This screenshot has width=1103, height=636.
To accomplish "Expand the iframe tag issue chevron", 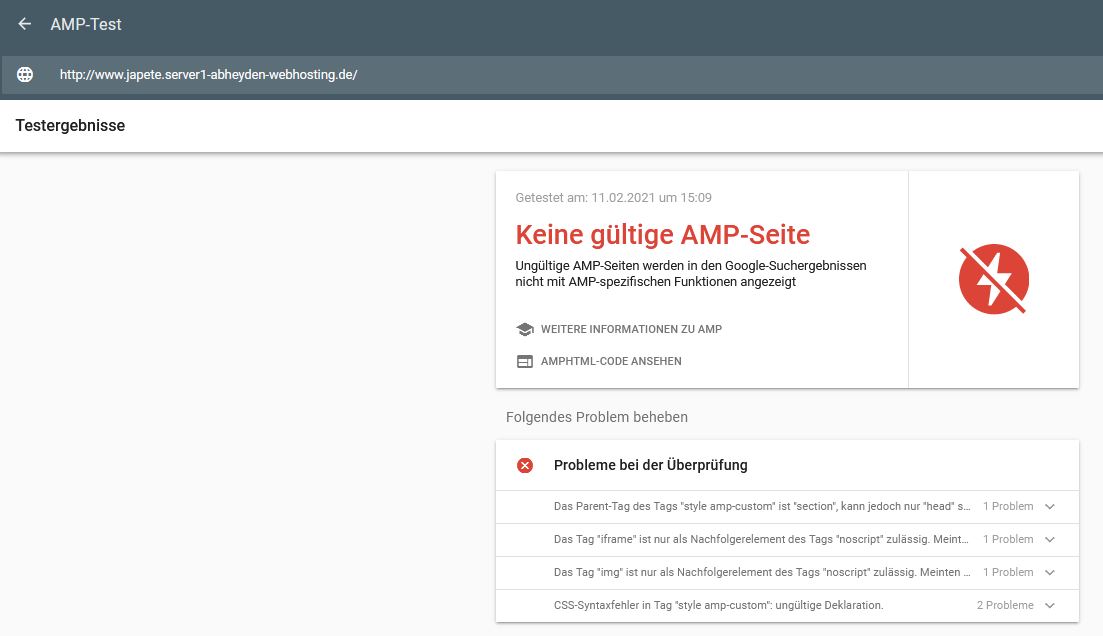I will point(1049,539).
